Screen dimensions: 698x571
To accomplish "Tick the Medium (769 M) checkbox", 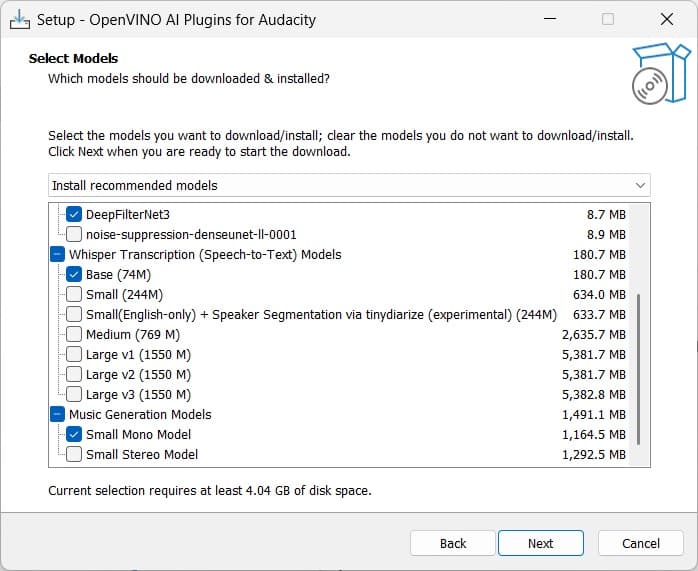I will tap(74, 334).
